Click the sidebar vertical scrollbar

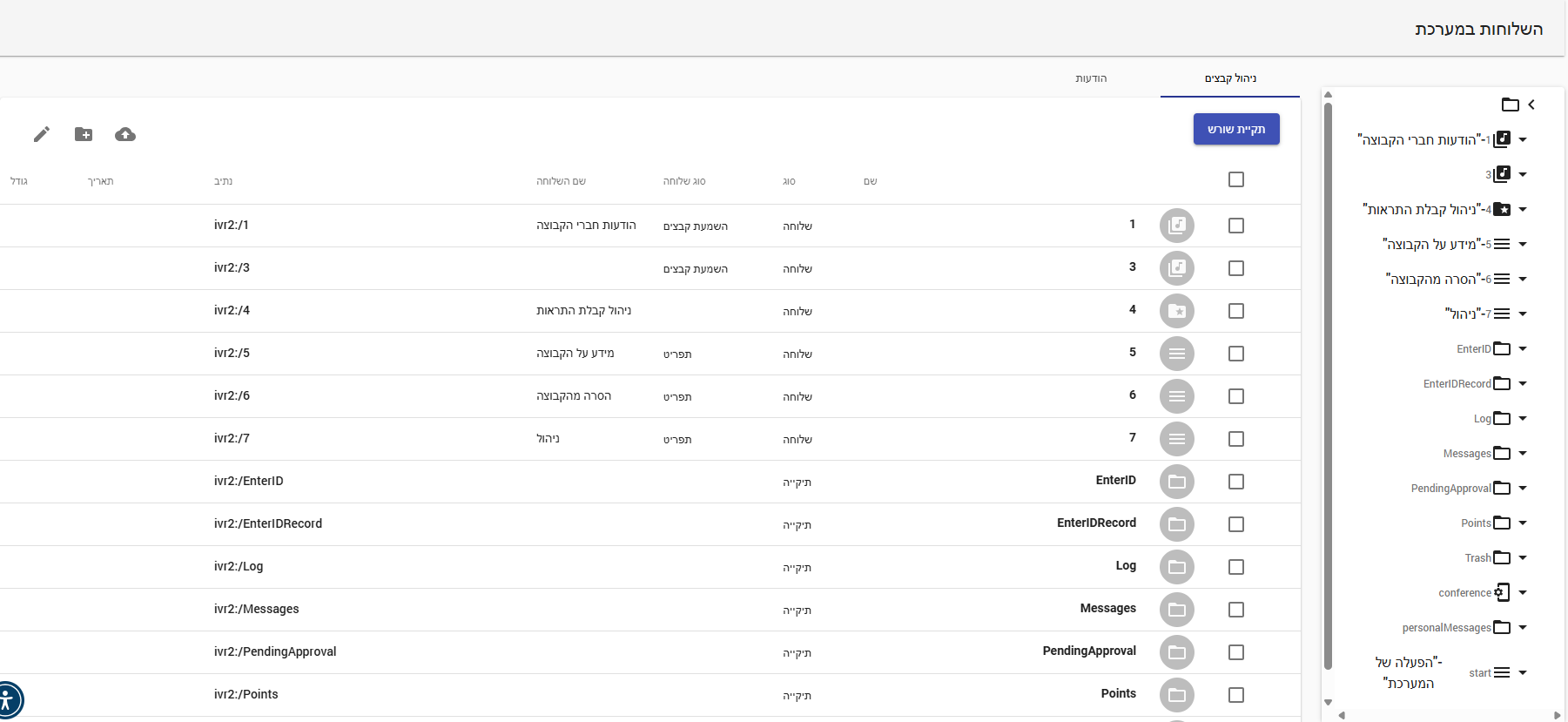coord(1328,383)
